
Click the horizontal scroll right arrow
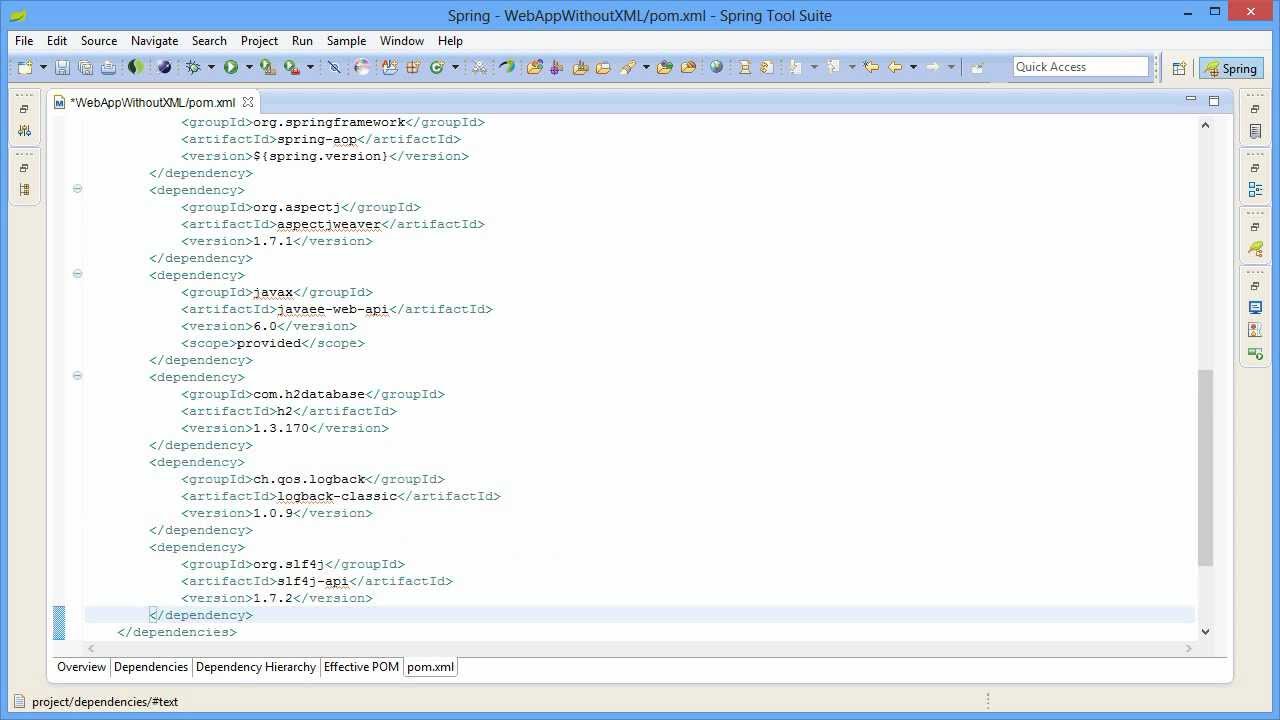[x=1189, y=648]
